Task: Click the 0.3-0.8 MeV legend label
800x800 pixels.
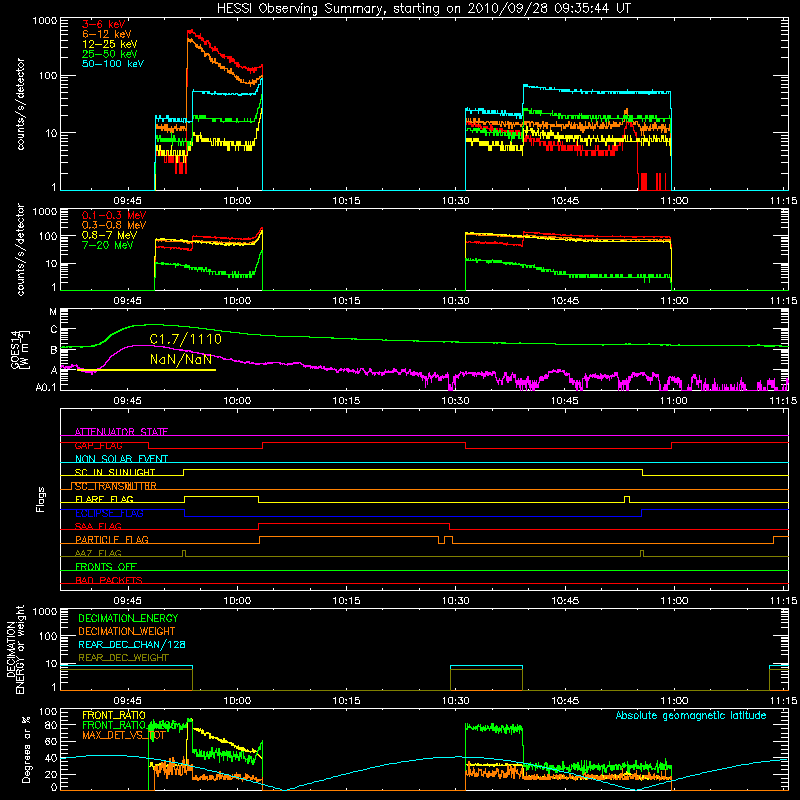Action: 114,225
